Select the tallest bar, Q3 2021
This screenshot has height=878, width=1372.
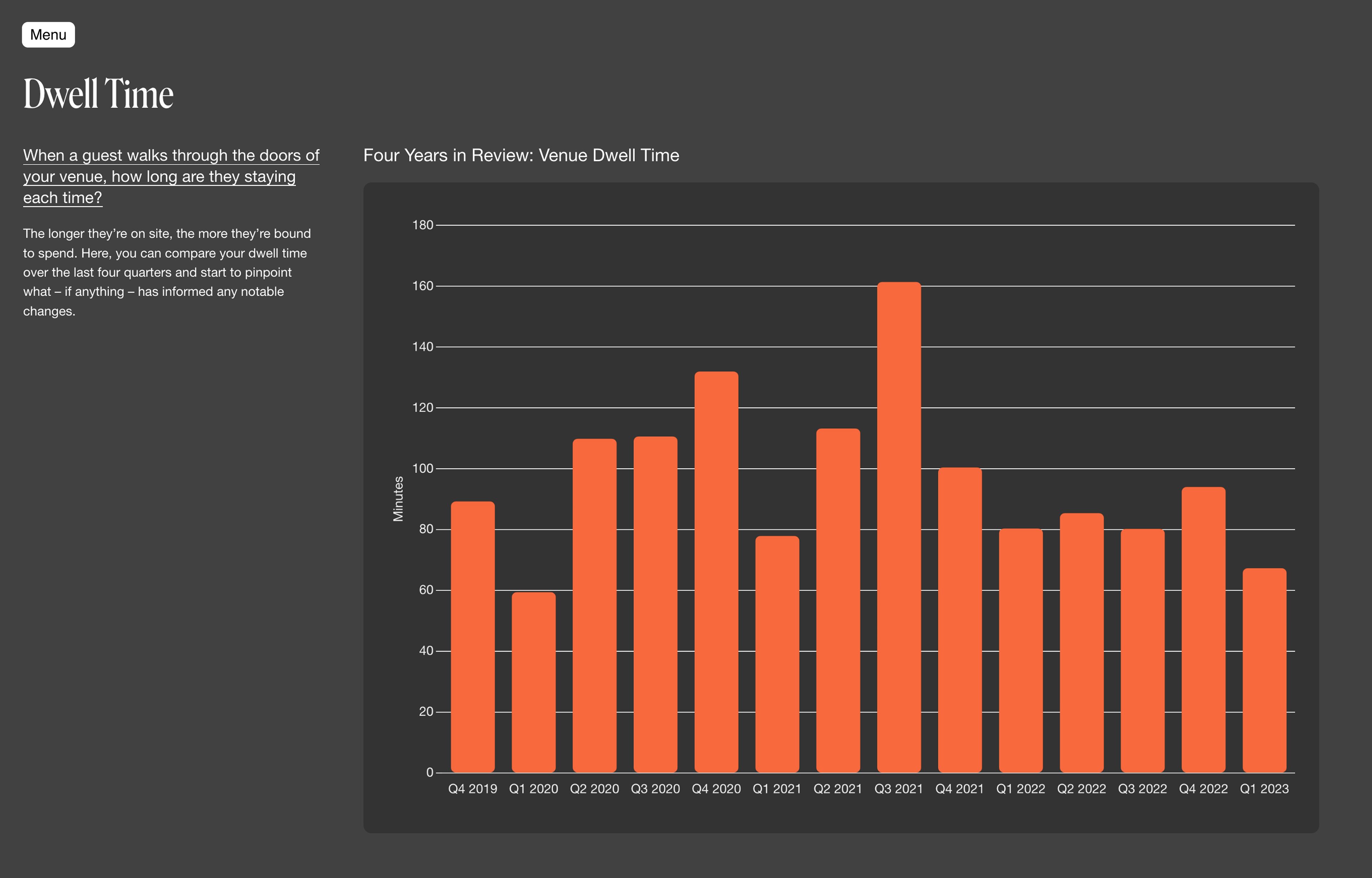click(x=899, y=527)
